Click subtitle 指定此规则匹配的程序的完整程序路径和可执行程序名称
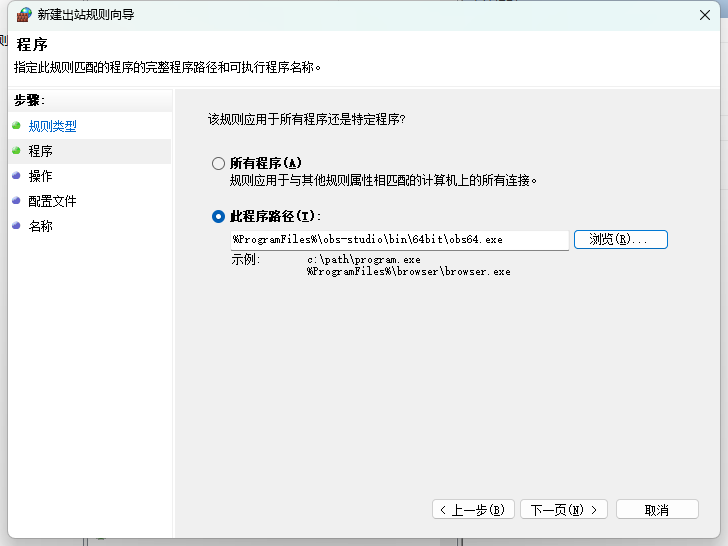 point(167,68)
